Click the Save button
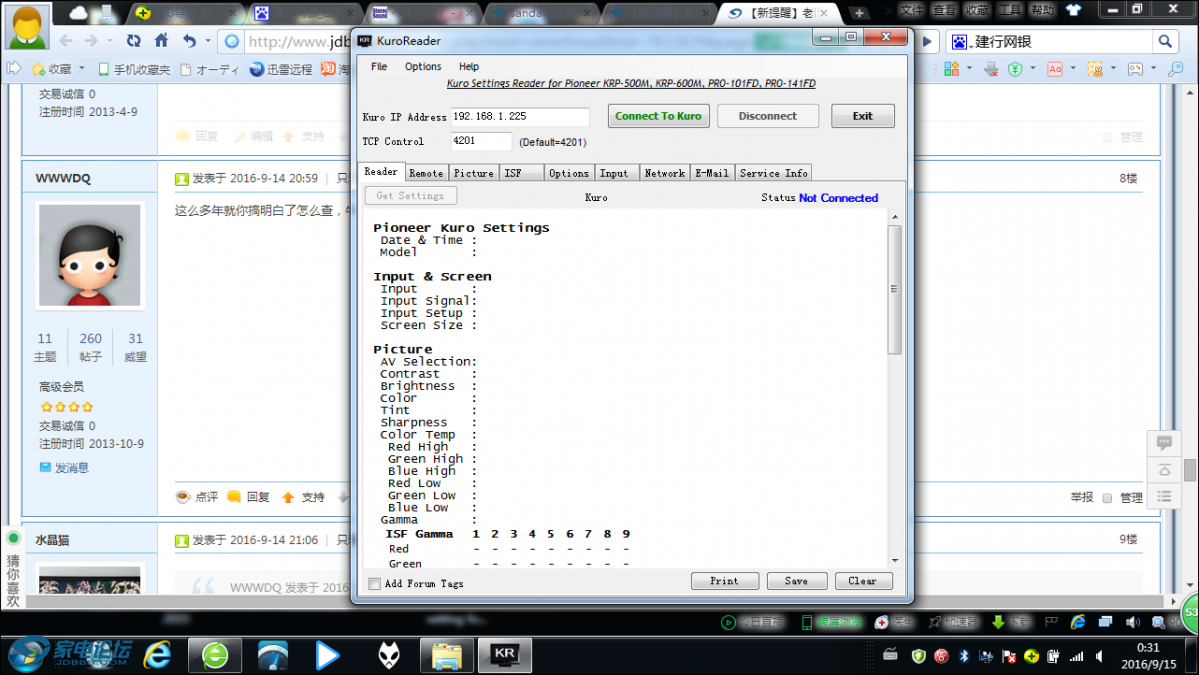The width and height of the screenshot is (1199, 675). pyautogui.click(x=796, y=581)
